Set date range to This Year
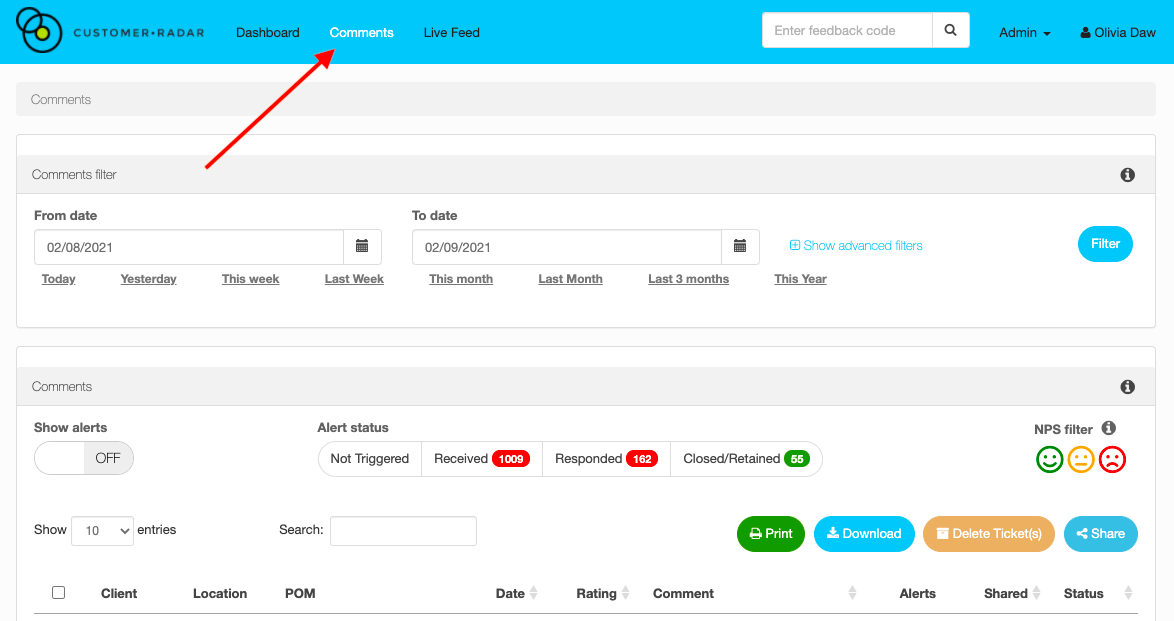This screenshot has width=1174, height=621. (x=800, y=279)
